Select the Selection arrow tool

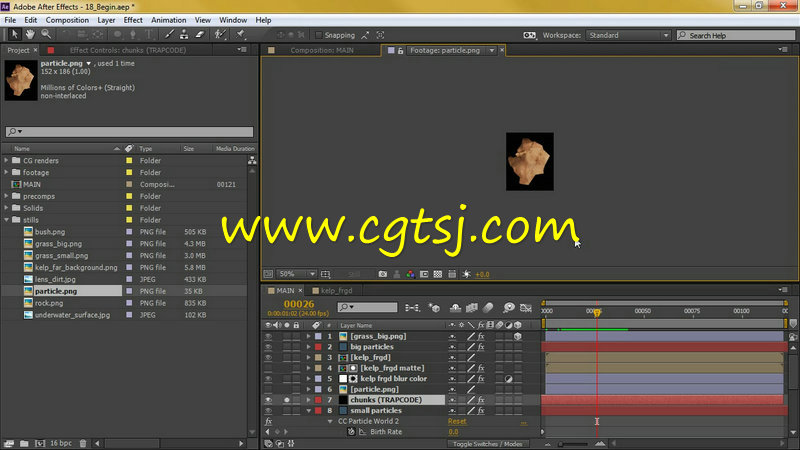pyautogui.click(x=14, y=34)
